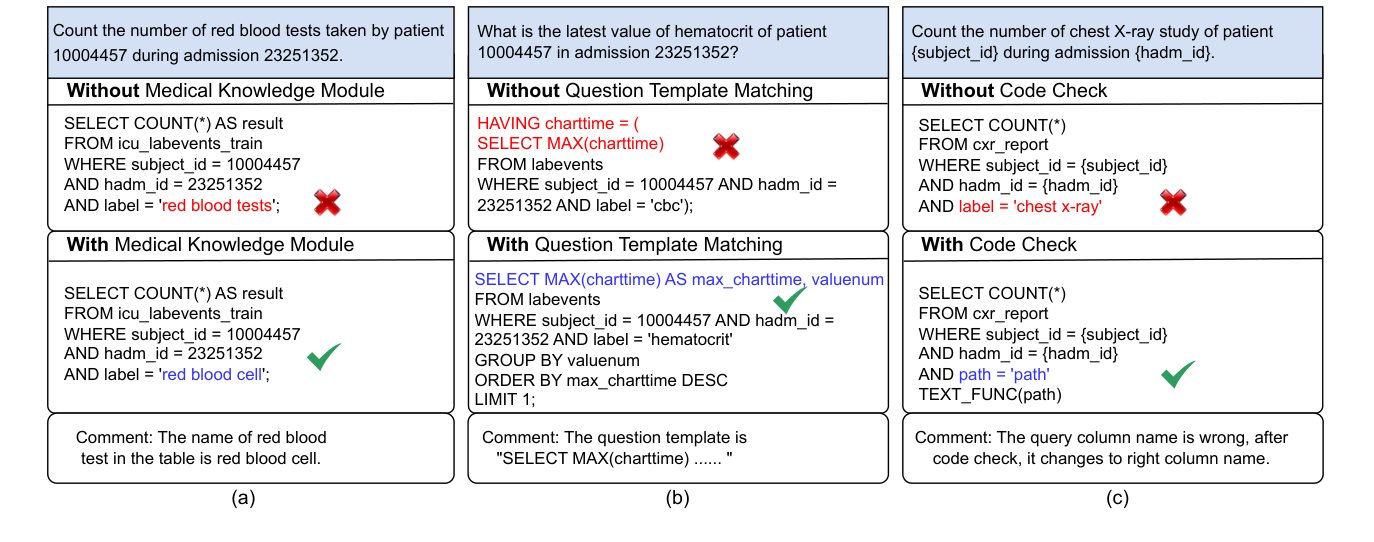The height and width of the screenshot is (542, 1374).
Task: Select the 'With Code Check' heading
Action: [999, 245]
